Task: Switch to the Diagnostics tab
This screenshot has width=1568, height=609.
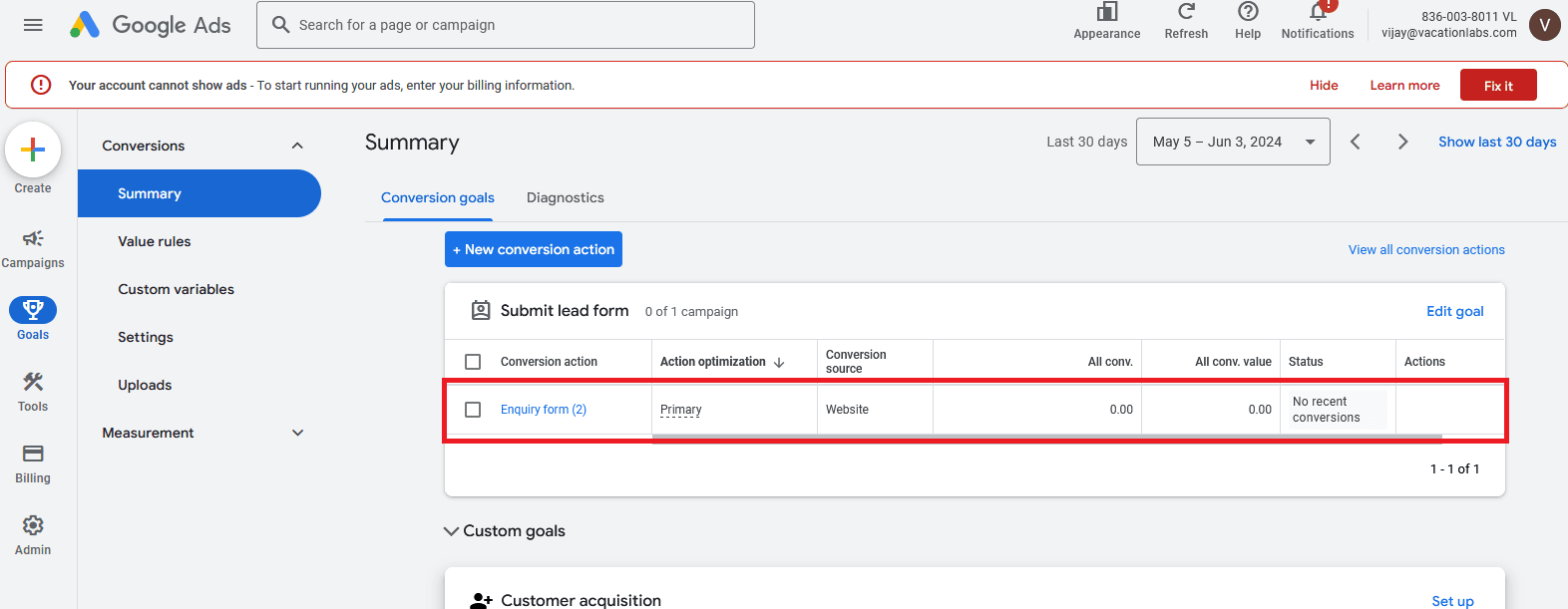Action: pyautogui.click(x=565, y=197)
